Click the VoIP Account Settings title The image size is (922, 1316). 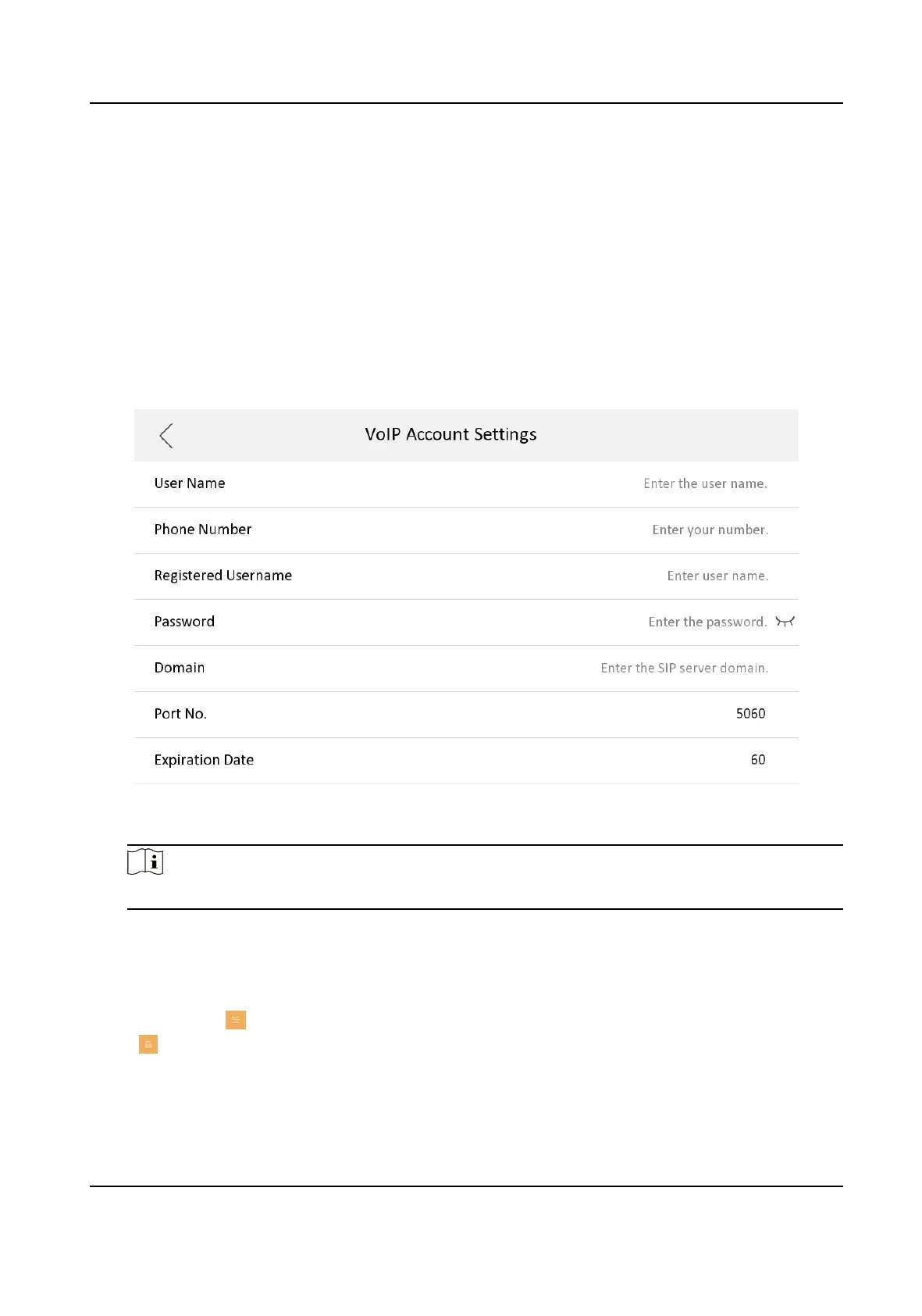click(450, 435)
